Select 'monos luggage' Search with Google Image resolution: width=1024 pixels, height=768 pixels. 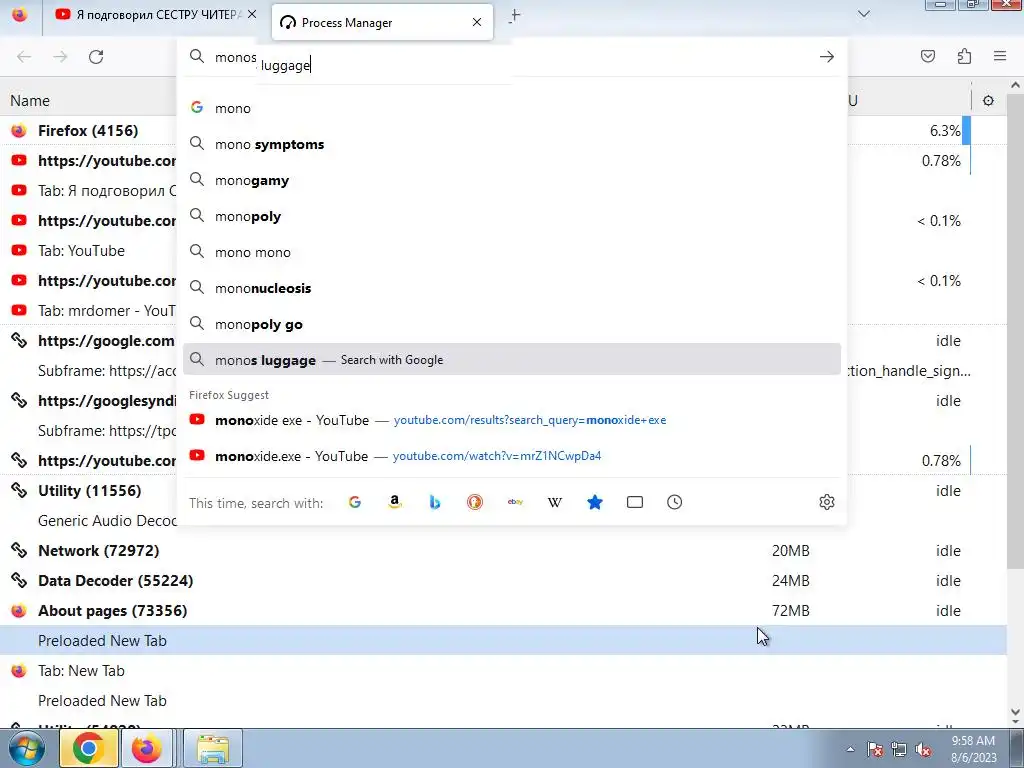click(x=512, y=359)
